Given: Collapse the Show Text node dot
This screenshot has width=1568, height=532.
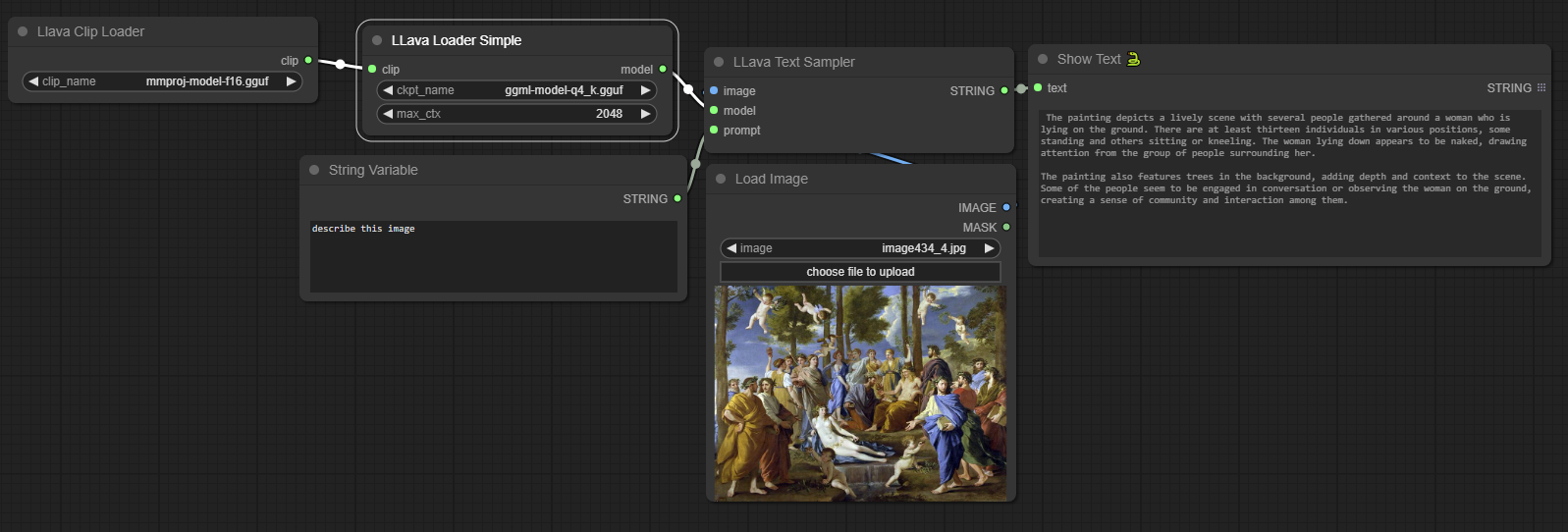Looking at the screenshot, I should 1043,59.
